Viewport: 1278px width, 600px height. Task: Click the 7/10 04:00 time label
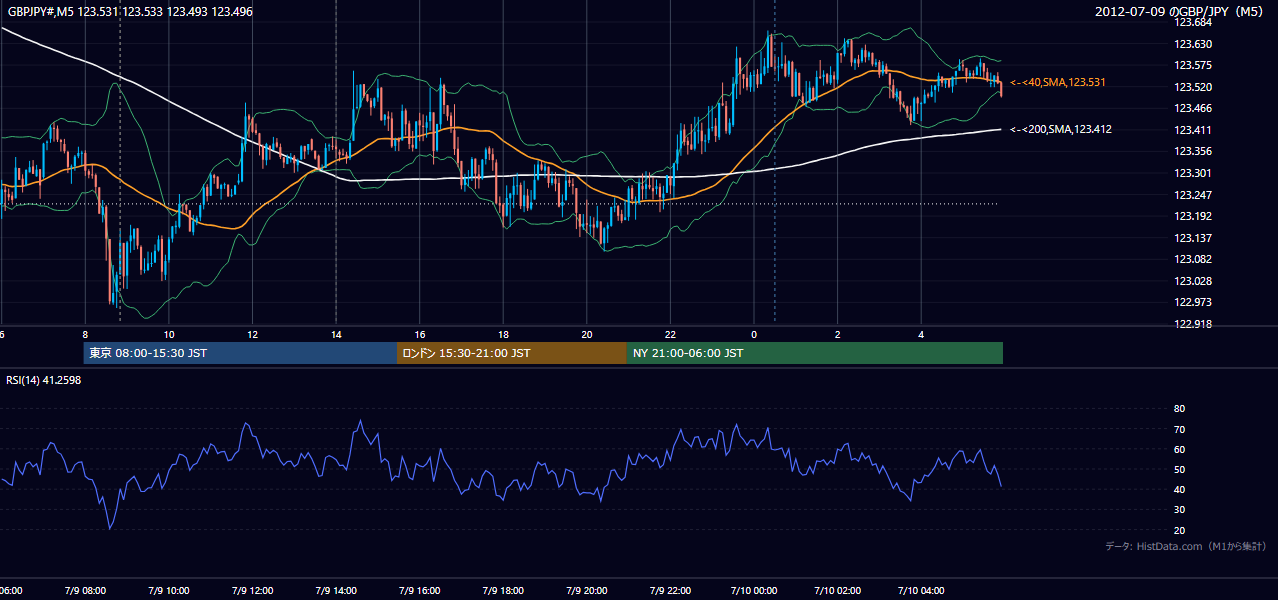[x=921, y=590]
